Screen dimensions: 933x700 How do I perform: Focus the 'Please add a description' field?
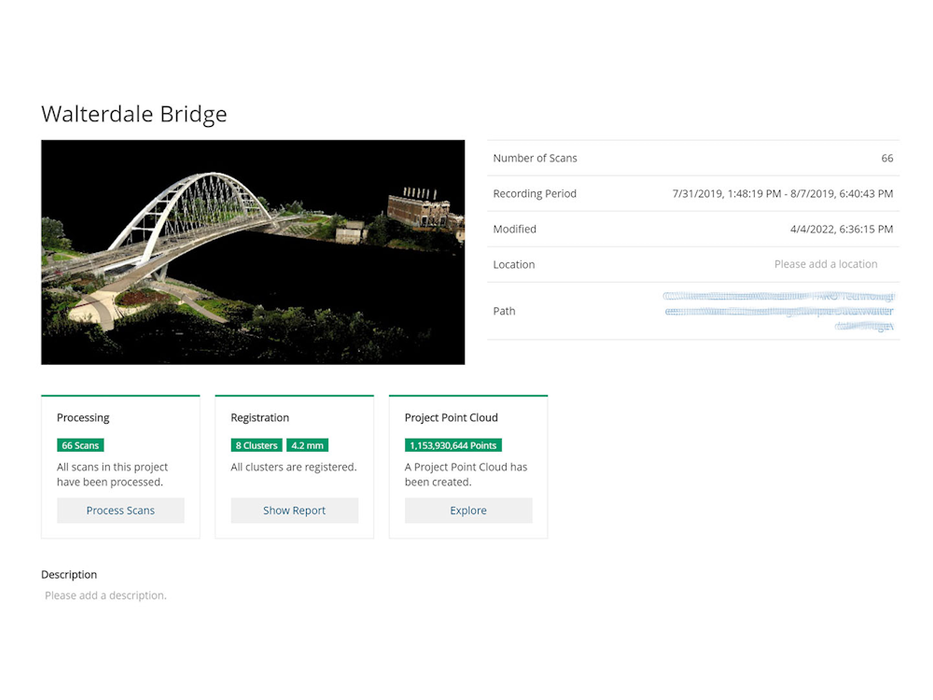click(106, 595)
